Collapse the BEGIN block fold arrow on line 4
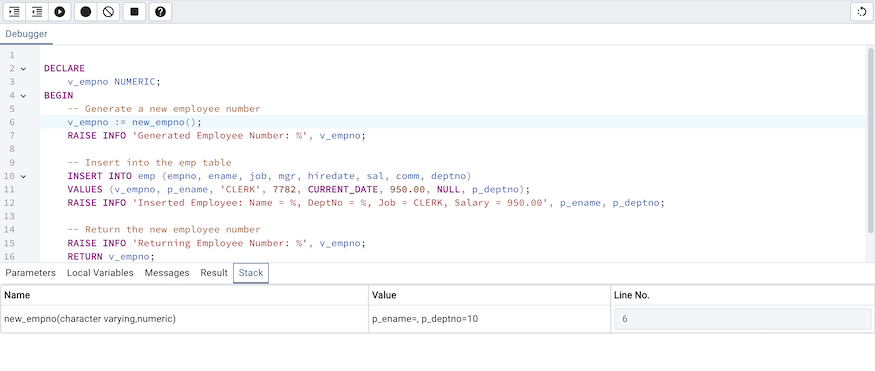The height and width of the screenshot is (371, 875). click(x=23, y=95)
